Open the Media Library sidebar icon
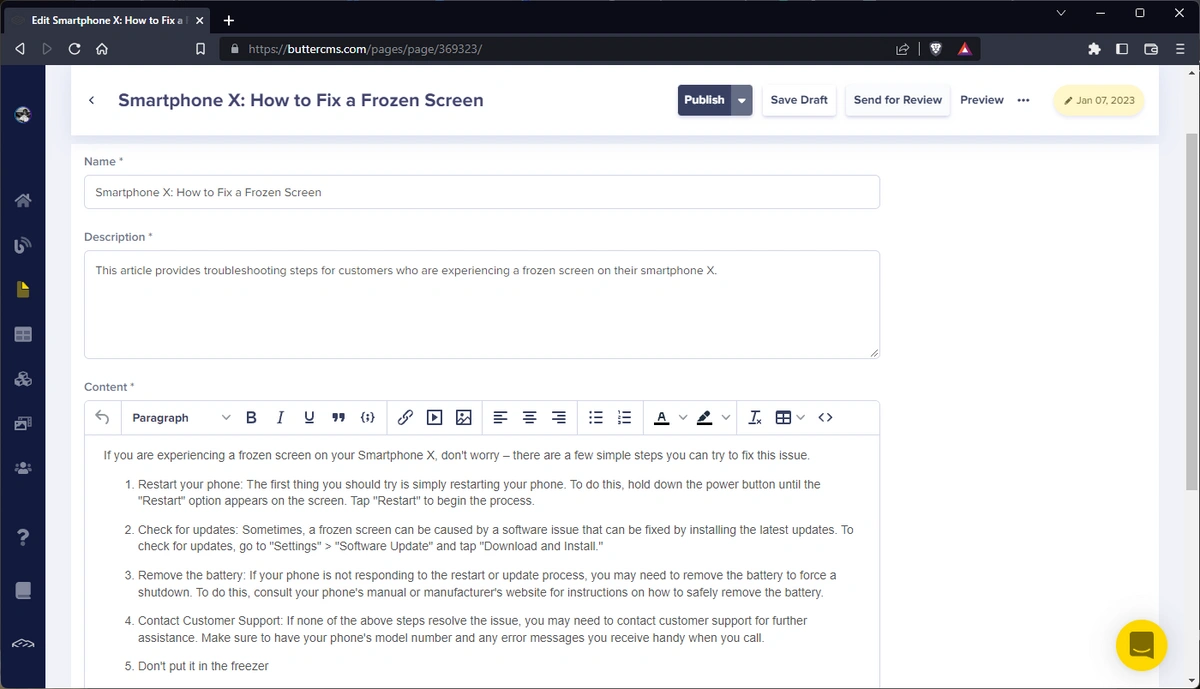Screen dimensions: 1200x689 23,424
